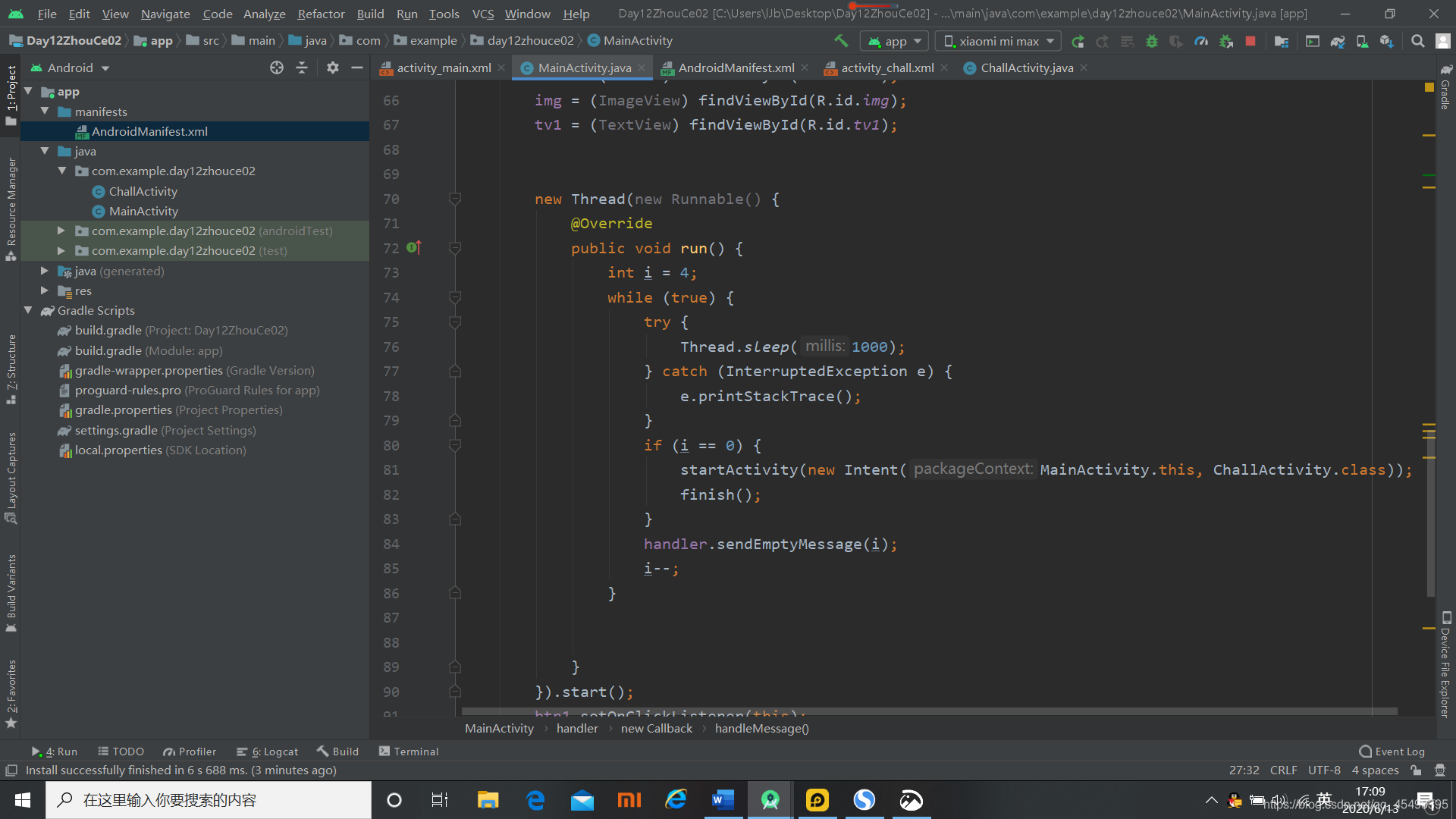Open Device File Explorer side panel
The image size is (1456, 819).
1445,664
